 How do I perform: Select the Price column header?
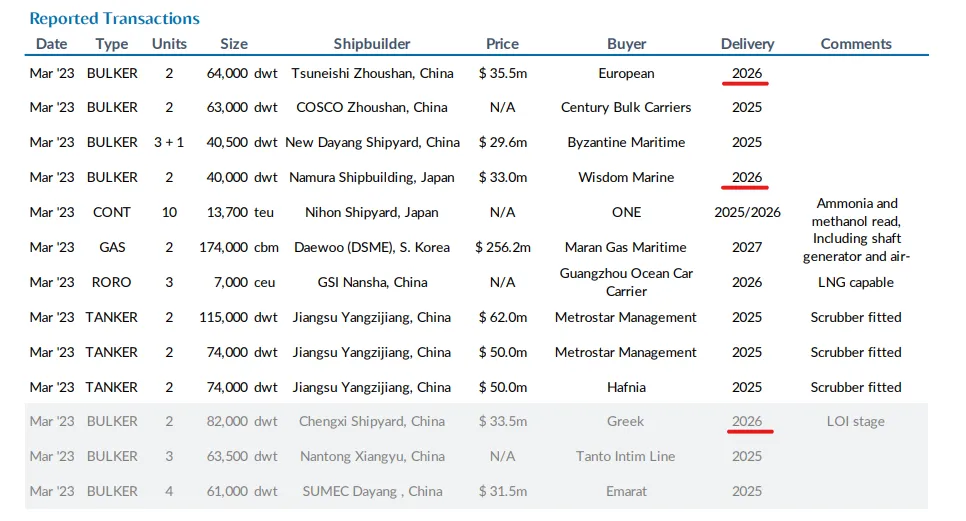(x=503, y=44)
